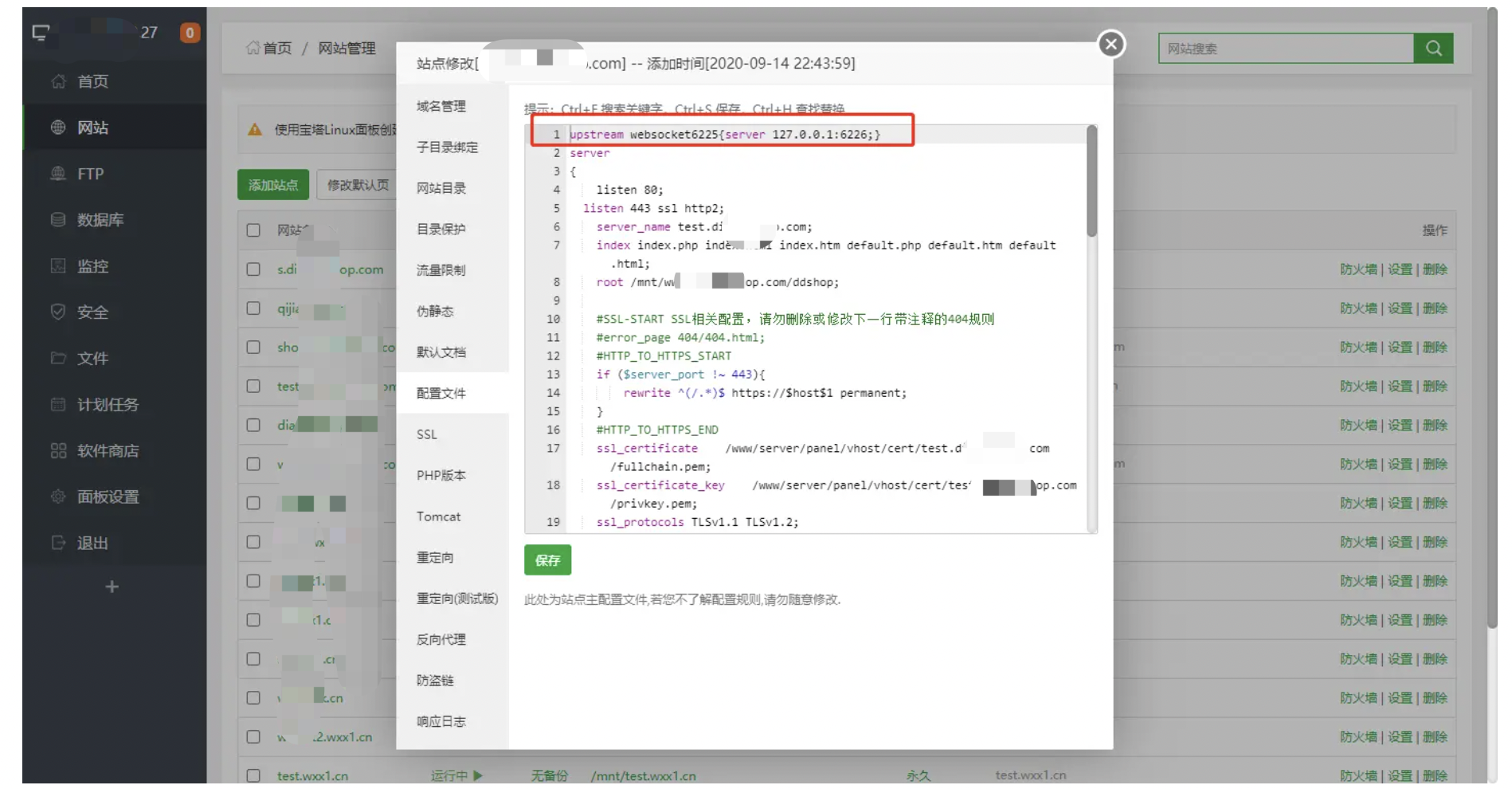Click 删除 link in the 2.wxx1.cn row
The width and height of the screenshot is (1512, 789).
(x=1435, y=737)
